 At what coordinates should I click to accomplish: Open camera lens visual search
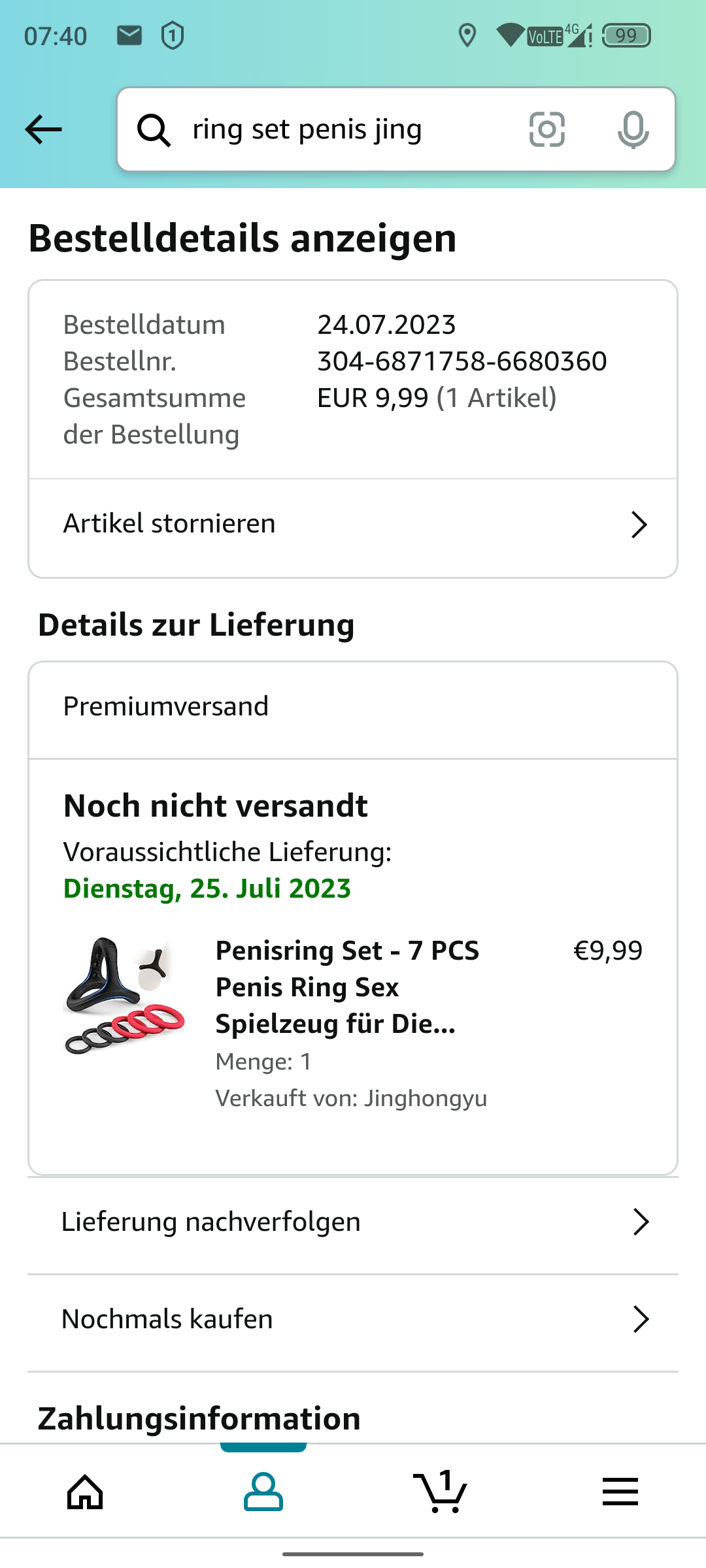tap(546, 129)
